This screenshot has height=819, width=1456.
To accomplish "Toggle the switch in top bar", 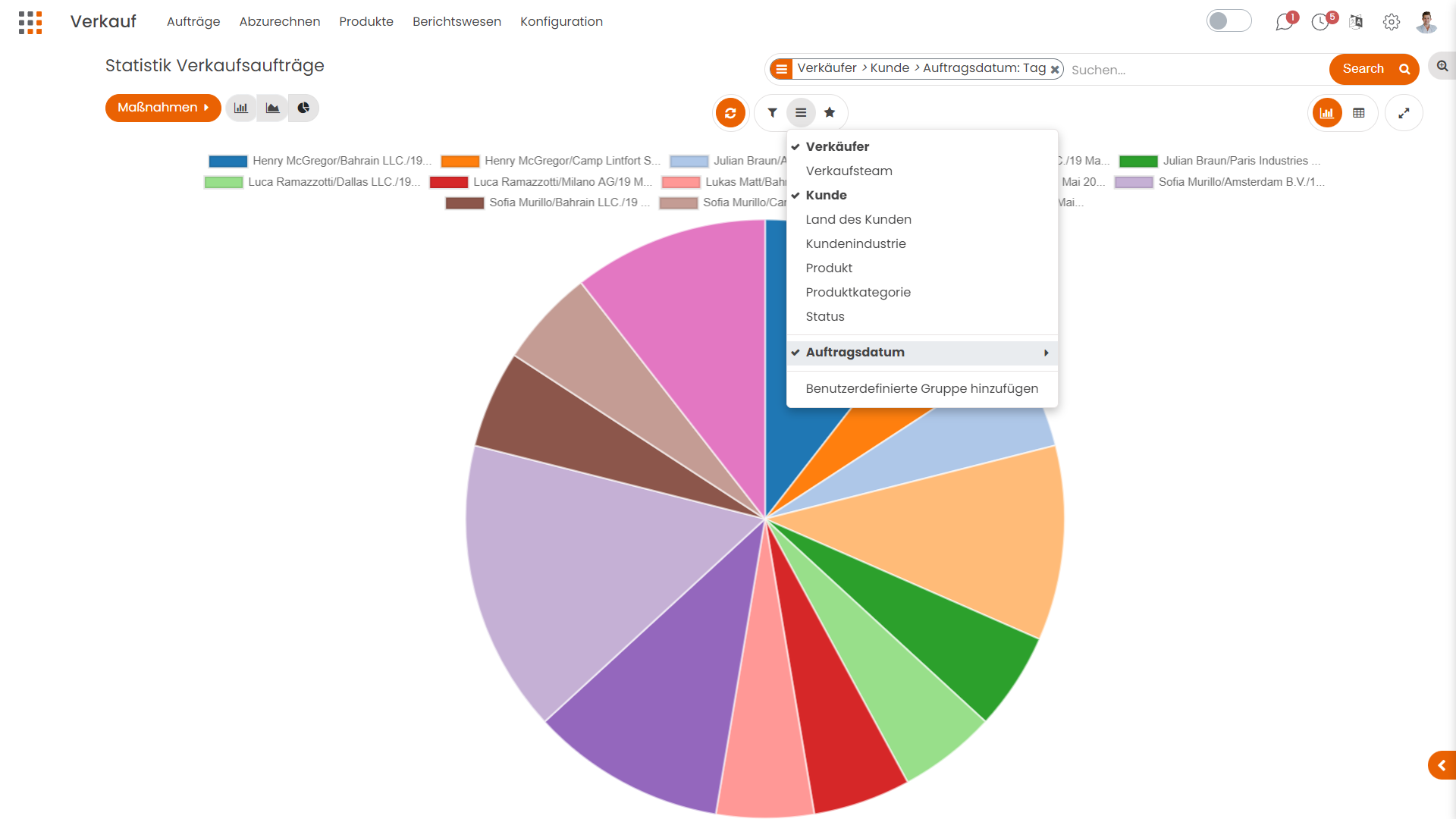I will click(x=1228, y=21).
